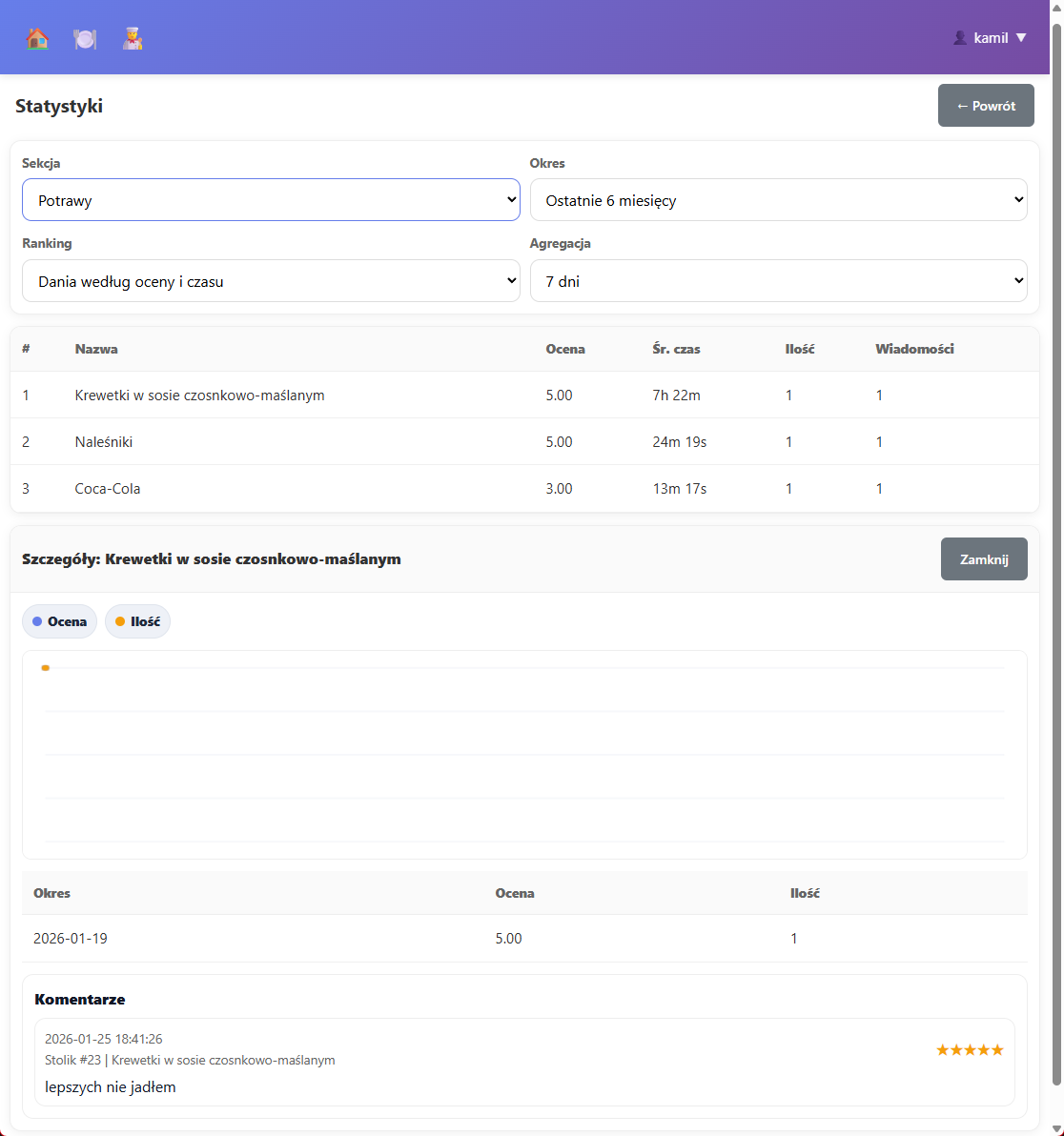Toggle the Ilość series in the chart legend

pos(137,621)
